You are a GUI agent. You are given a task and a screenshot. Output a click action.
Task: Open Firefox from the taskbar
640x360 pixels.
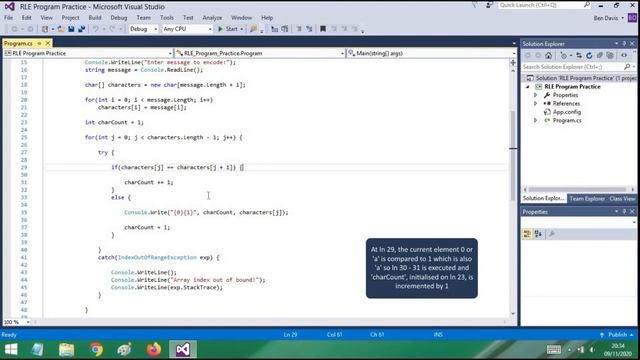pos(153,349)
